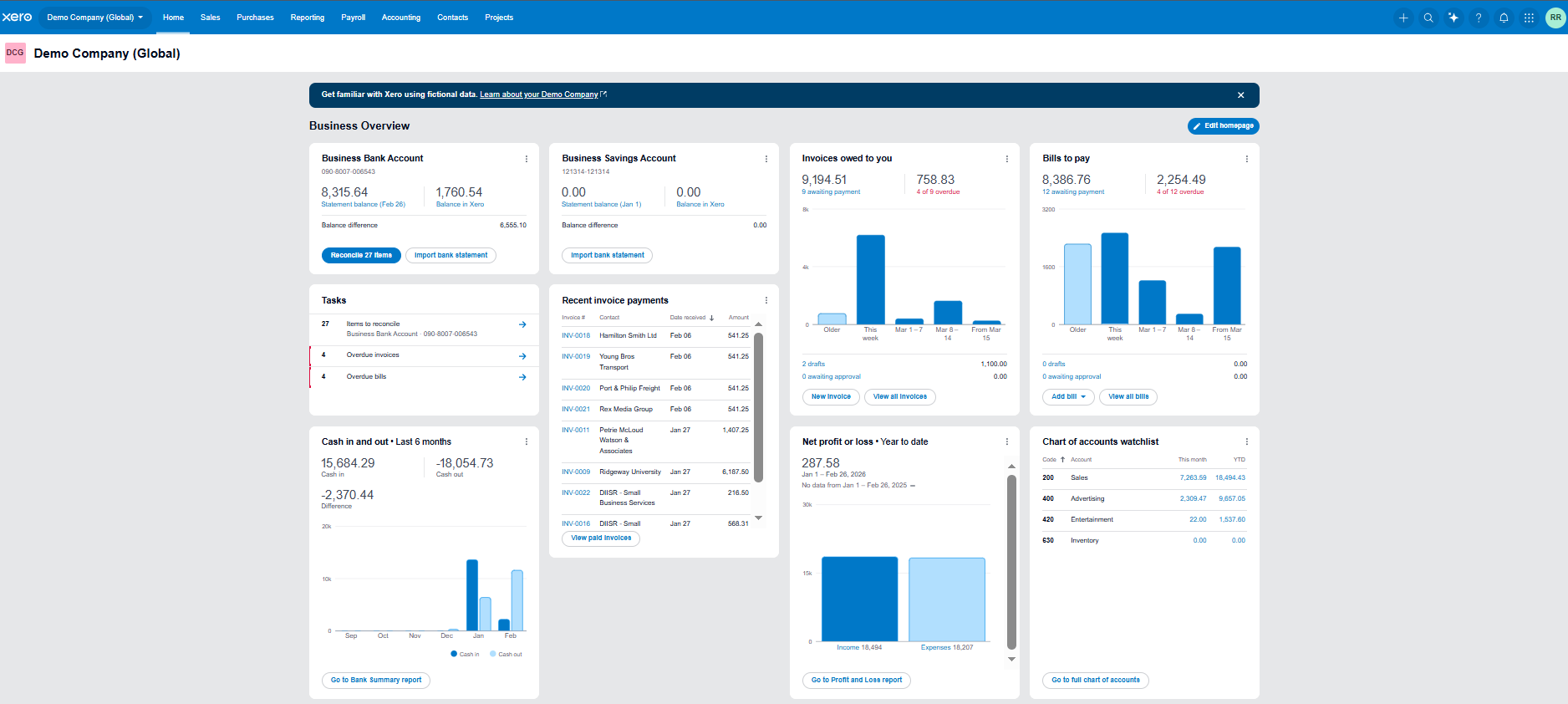Open Net profit or loss card options
The image size is (1568, 704).
1006,441
